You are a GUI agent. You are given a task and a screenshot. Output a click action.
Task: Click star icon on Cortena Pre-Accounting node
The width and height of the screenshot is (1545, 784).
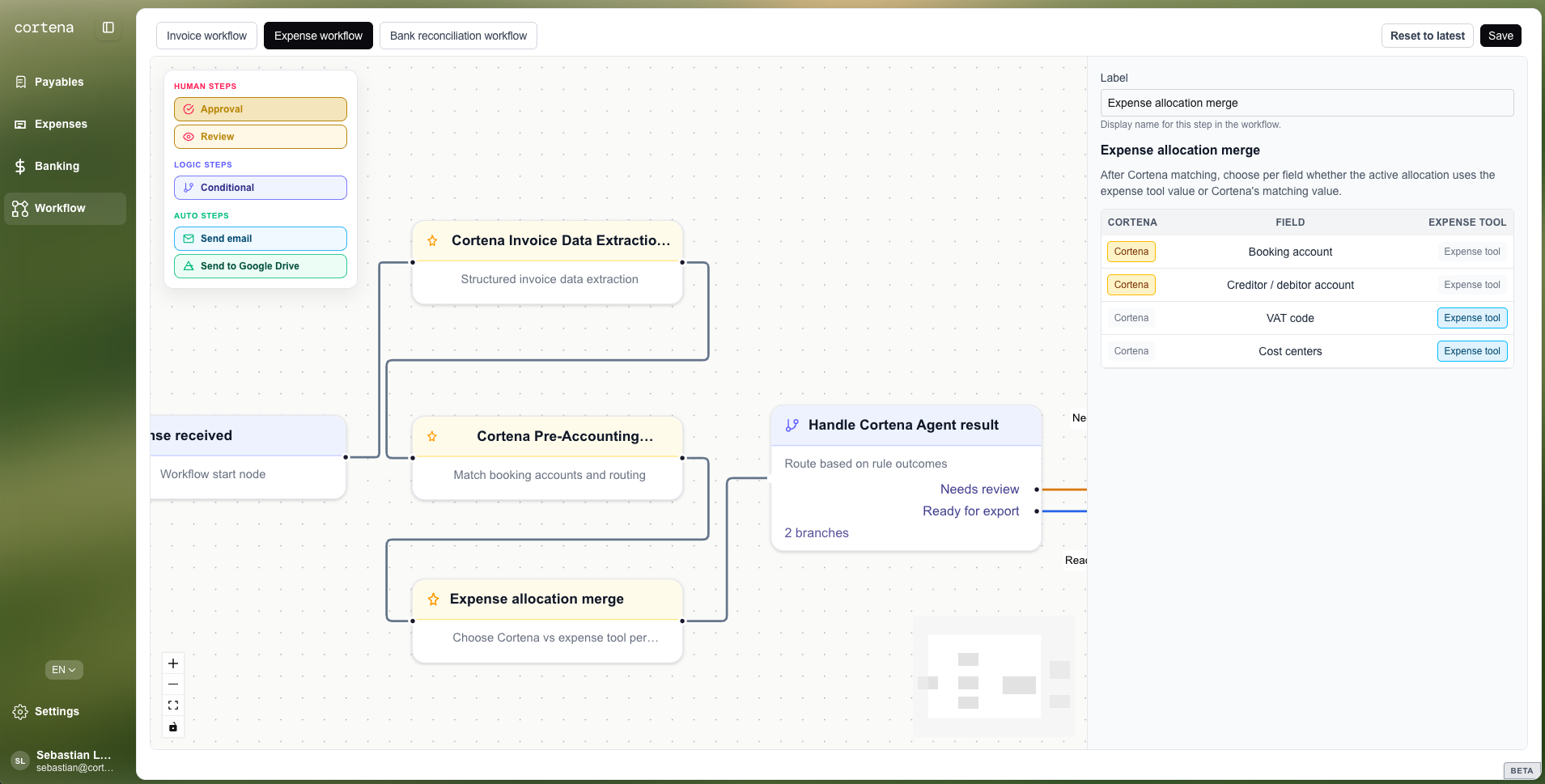(432, 436)
